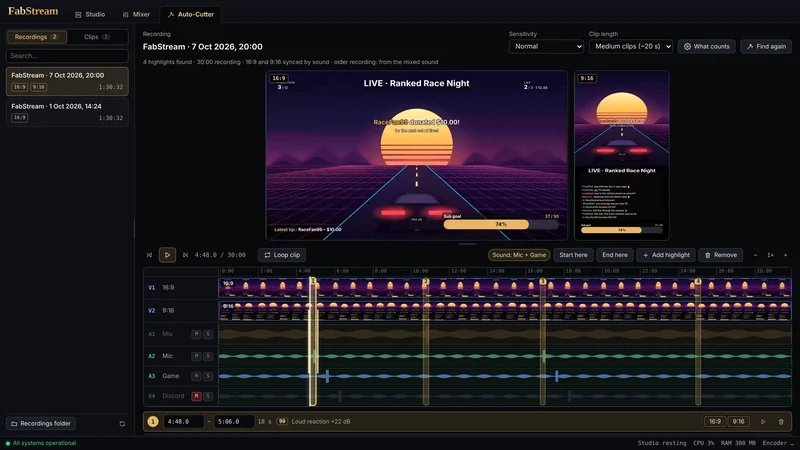
Task: Select the 1 Oct 2026 recording
Action: click(67, 112)
